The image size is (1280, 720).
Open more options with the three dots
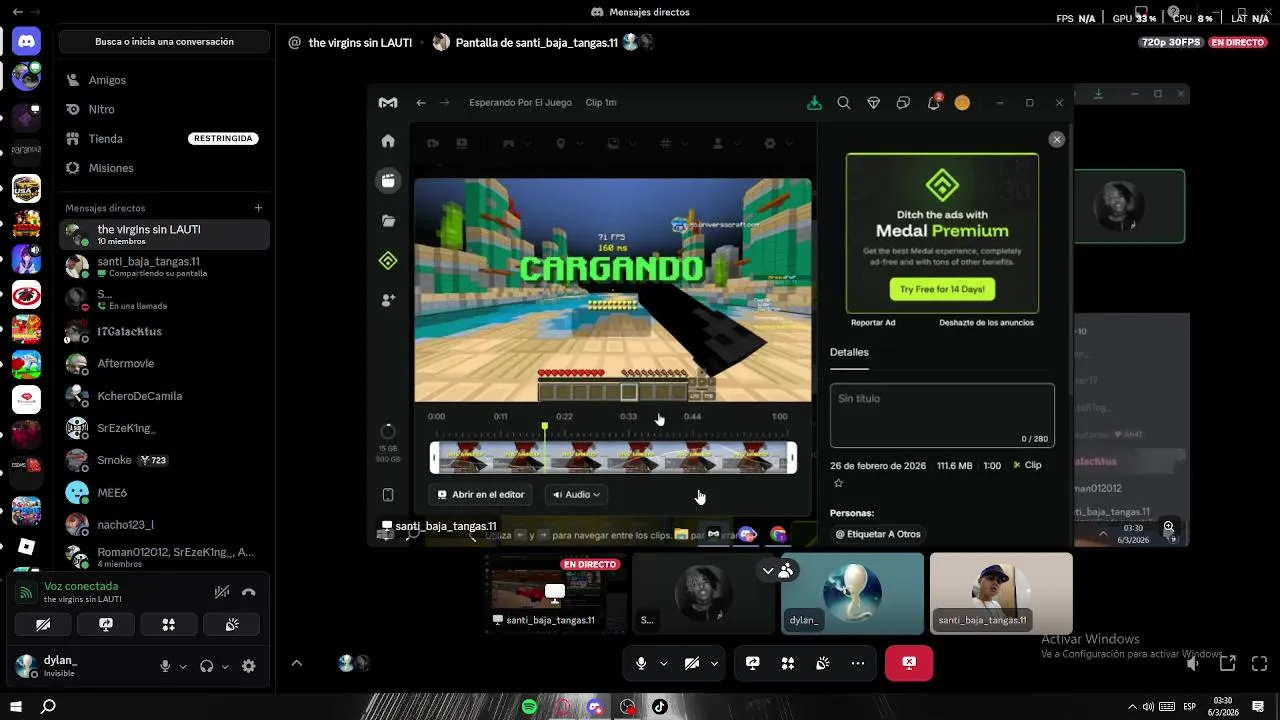tap(858, 663)
